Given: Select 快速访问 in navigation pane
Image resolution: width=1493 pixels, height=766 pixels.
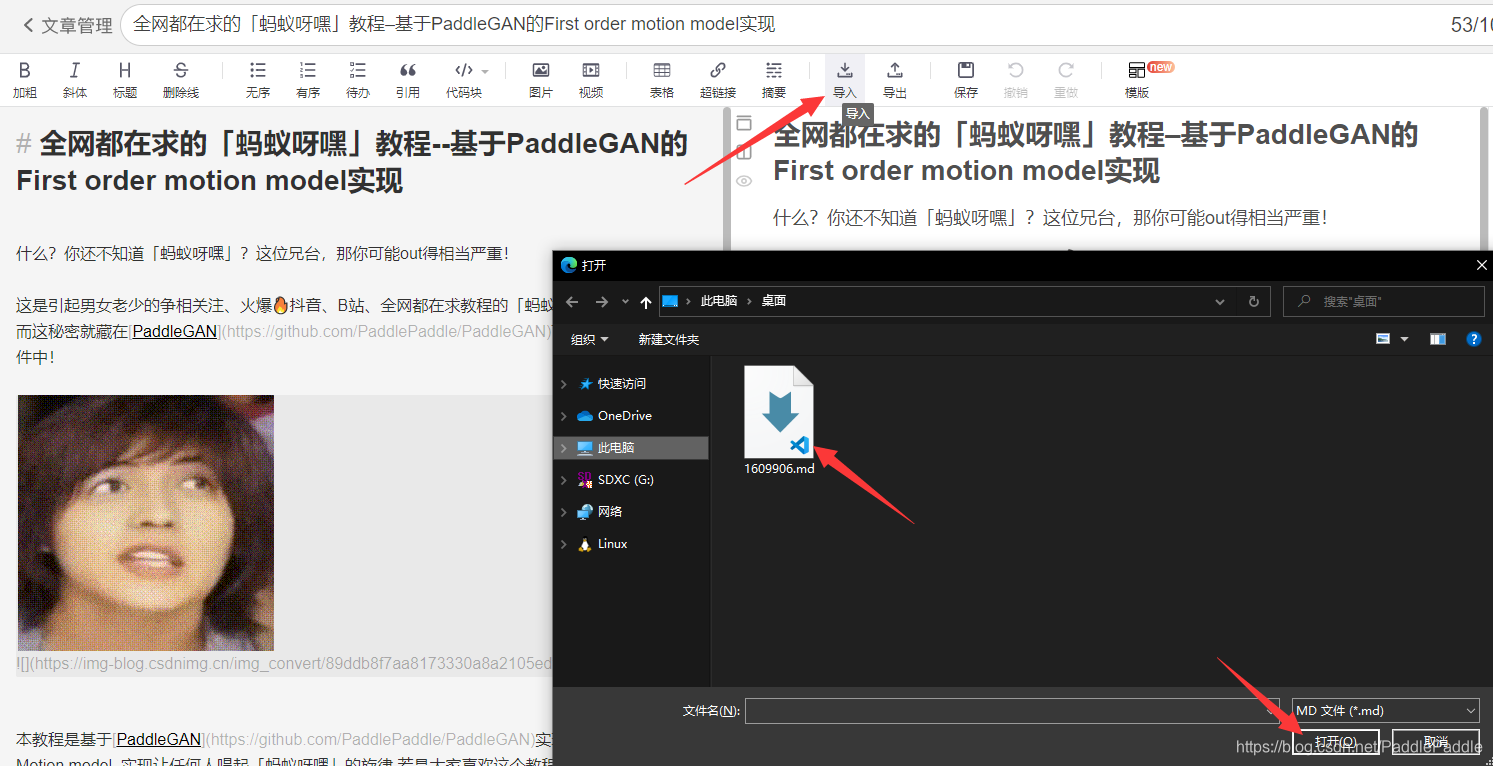Looking at the screenshot, I should pyautogui.click(x=622, y=384).
